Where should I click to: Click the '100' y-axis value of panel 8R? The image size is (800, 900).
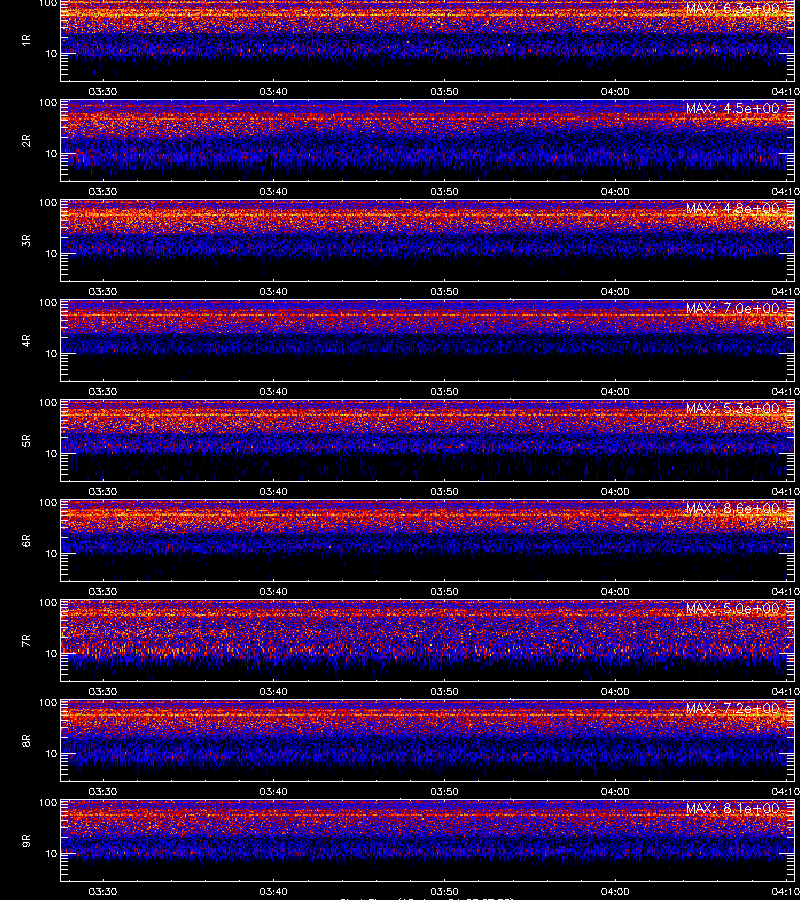[48, 703]
